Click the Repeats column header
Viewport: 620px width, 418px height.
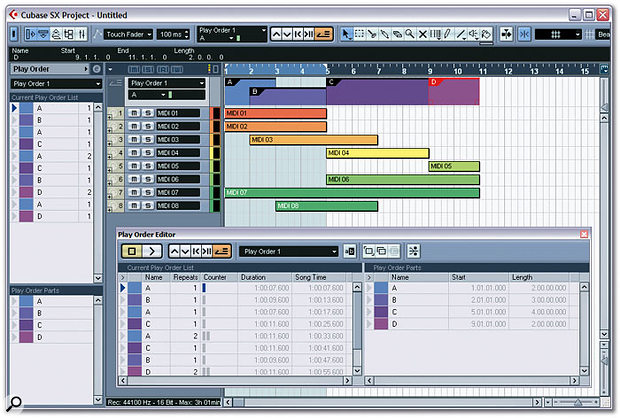(185, 277)
